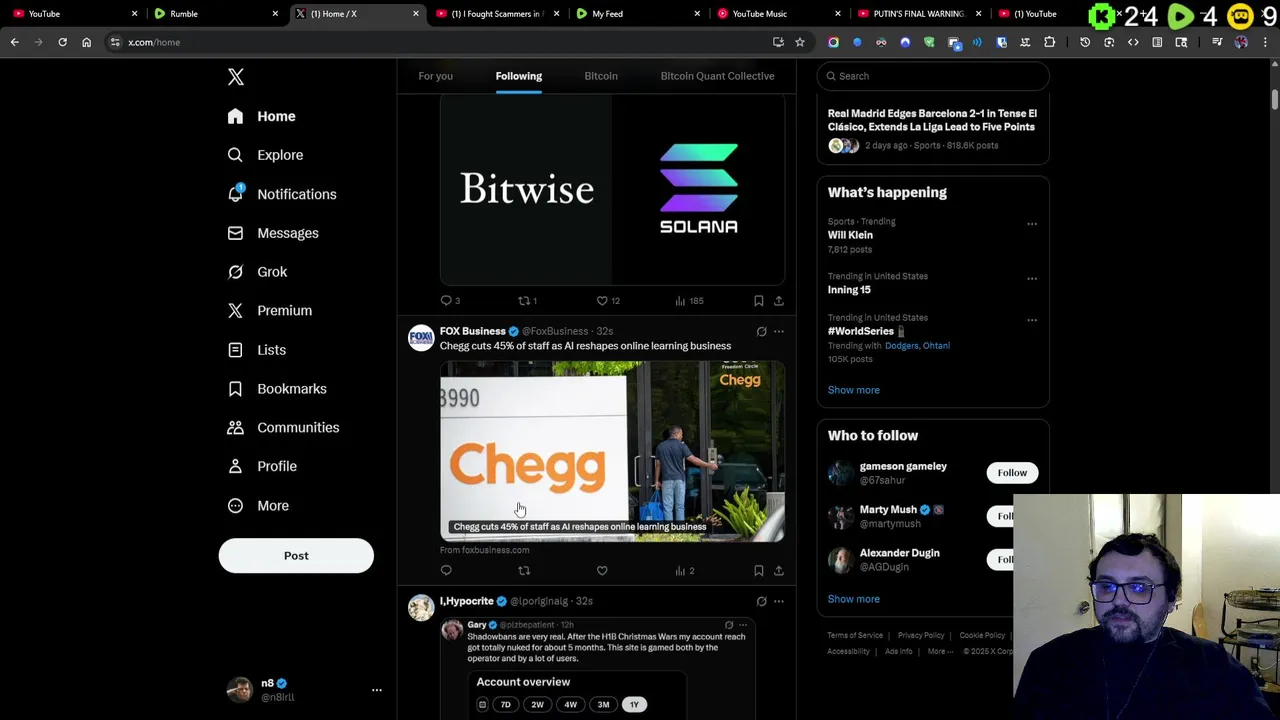The width and height of the screenshot is (1280, 720).
Task: Open the More menu in sidebar
Action: [x=257, y=505]
